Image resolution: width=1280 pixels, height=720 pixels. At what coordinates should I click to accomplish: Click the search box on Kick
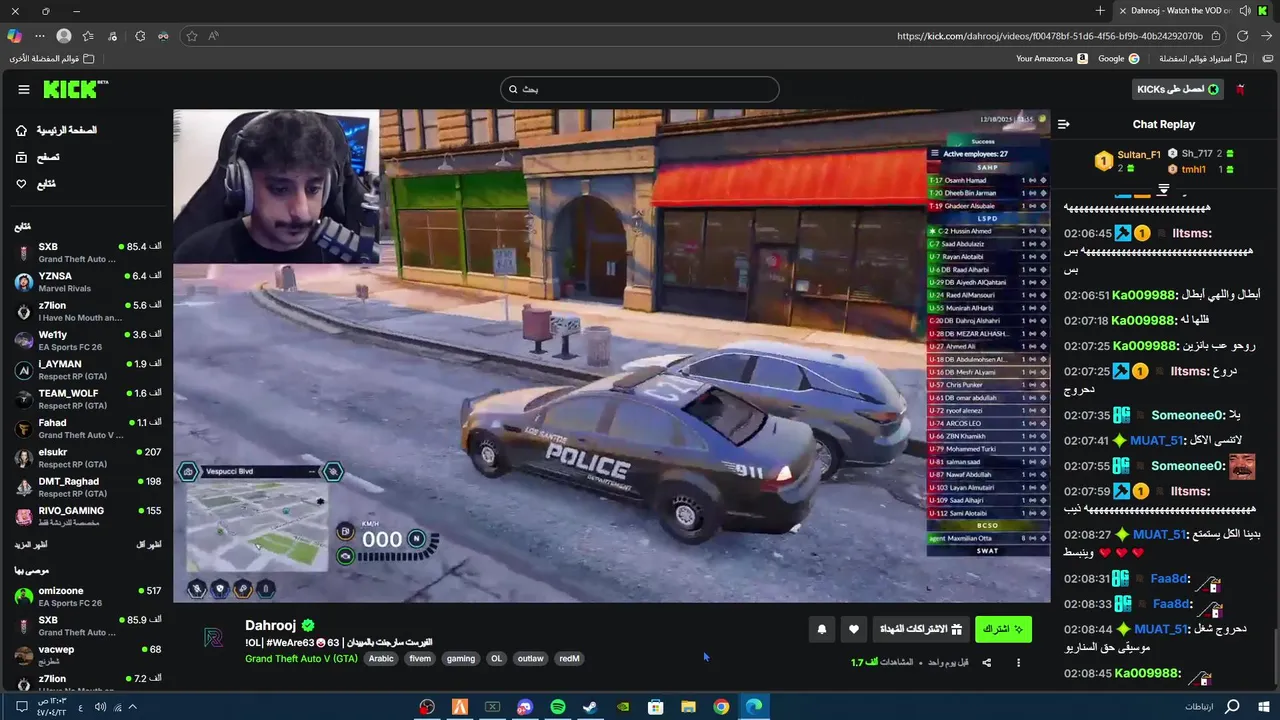(x=640, y=89)
